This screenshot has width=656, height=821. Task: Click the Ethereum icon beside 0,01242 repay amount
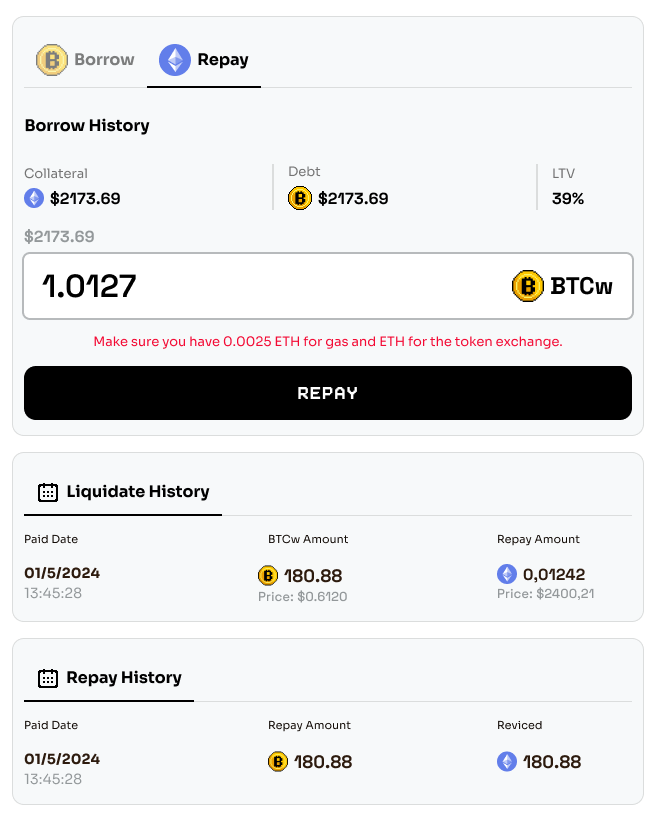coord(508,574)
